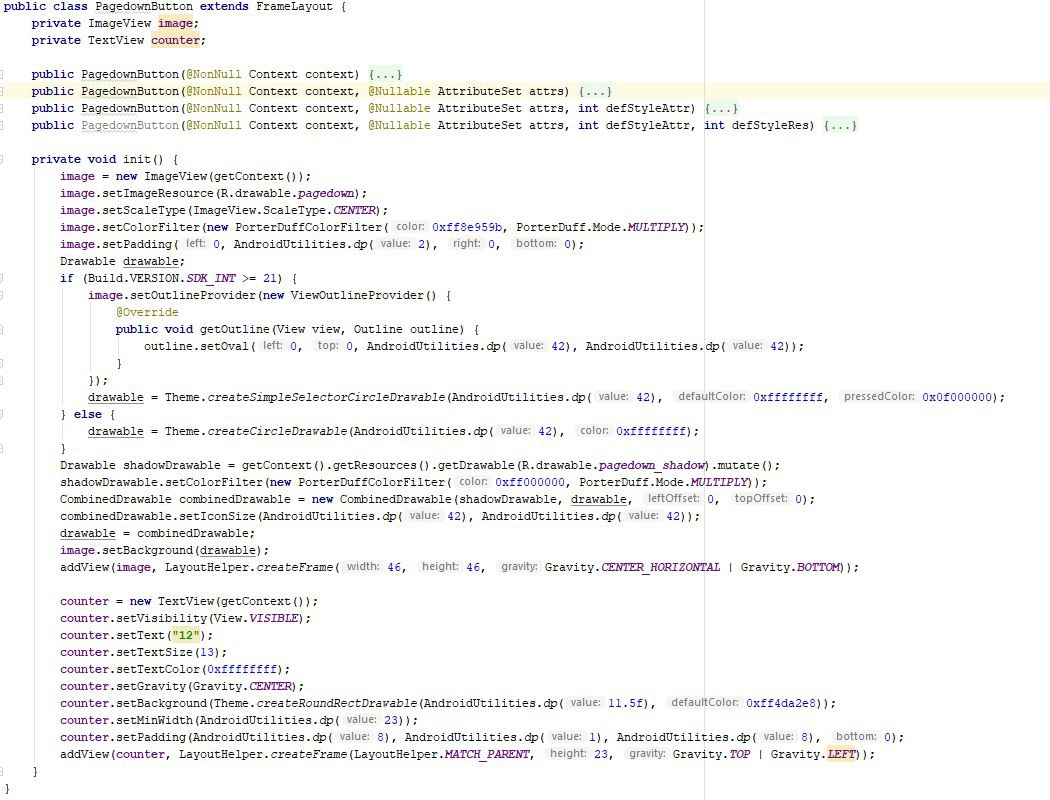Place cursor on 'image' field declaration
The width and height of the screenshot is (1050, 800).
click(x=175, y=23)
